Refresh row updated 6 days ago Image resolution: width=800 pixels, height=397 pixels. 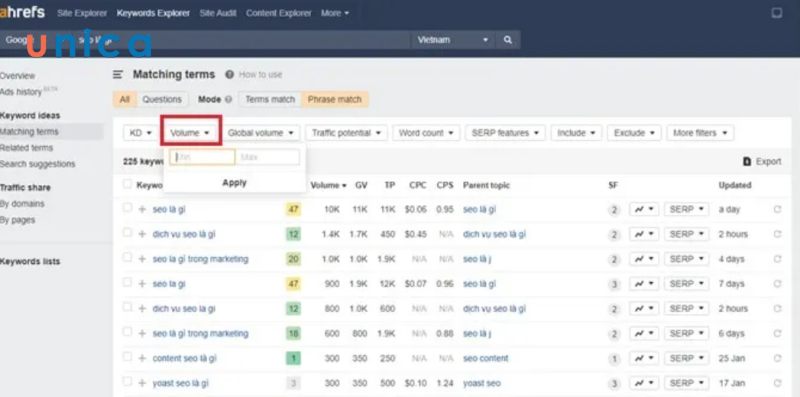tap(777, 333)
